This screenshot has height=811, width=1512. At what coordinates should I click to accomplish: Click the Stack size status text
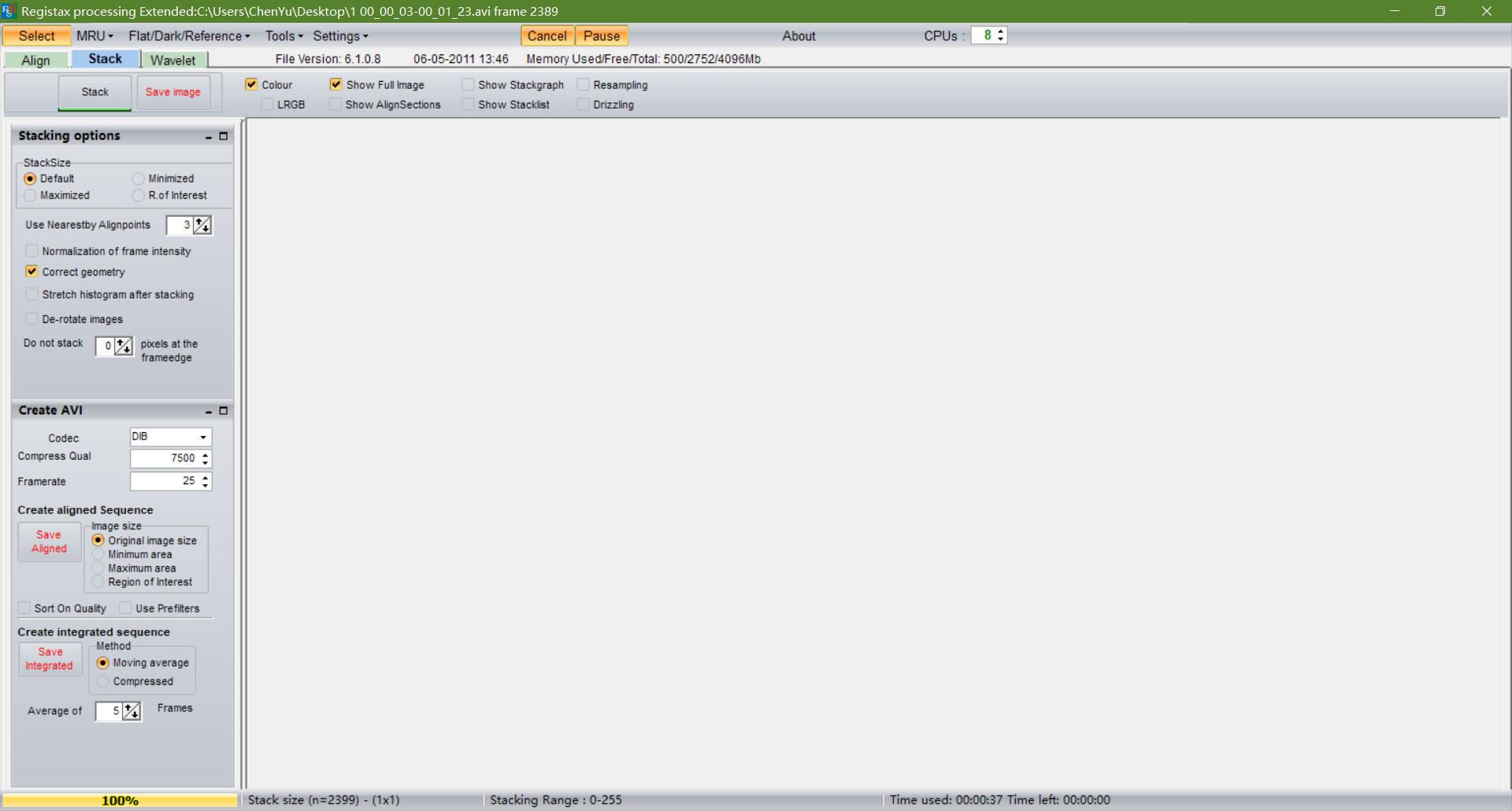324,800
